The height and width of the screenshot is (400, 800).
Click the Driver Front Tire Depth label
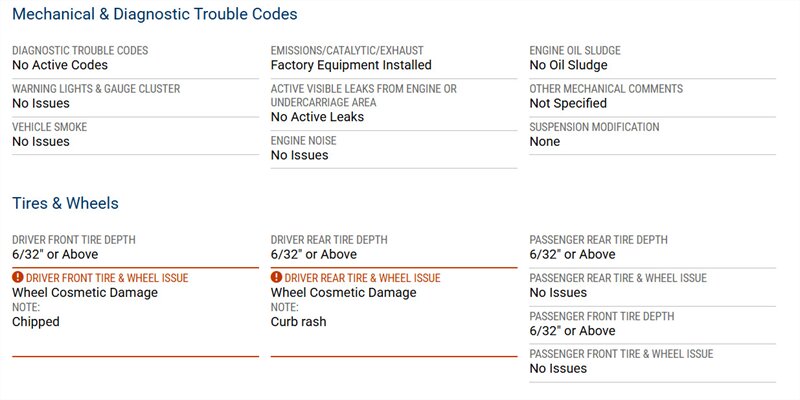[x=74, y=240]
